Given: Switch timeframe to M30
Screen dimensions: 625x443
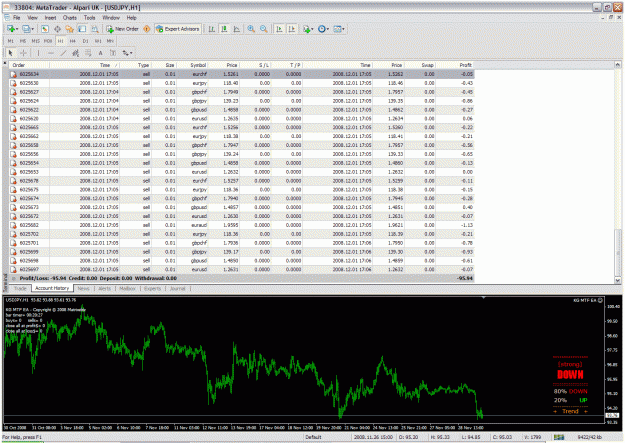Looking at the screenshot, I should point(48,41).
